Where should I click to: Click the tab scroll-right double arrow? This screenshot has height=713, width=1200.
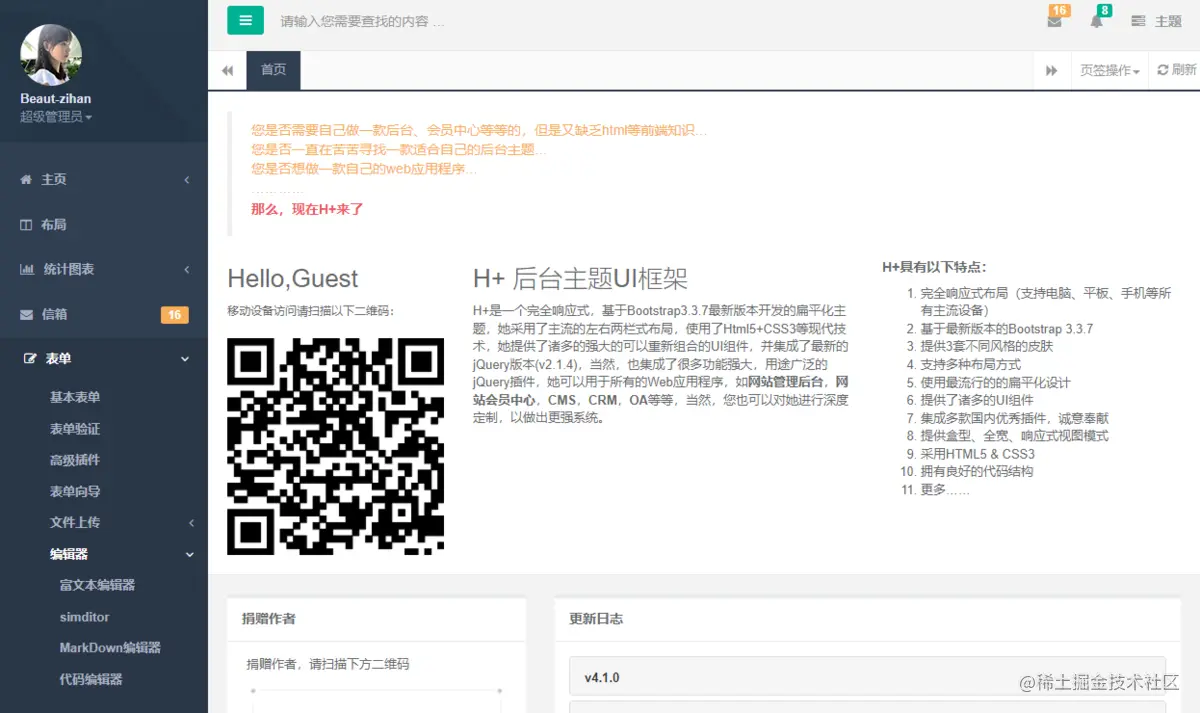pos(1052,70)
